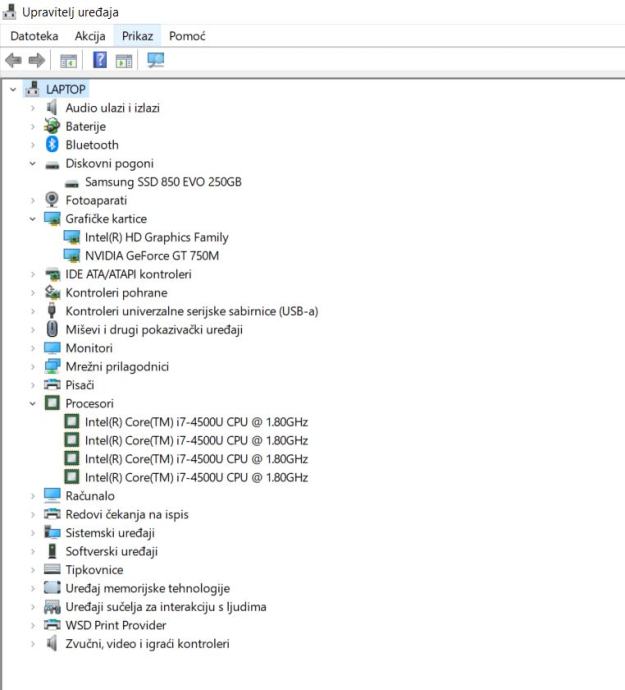The image size is (625, 690).
Task: Click the scan for hardware changes monitor icon
Action: click(155, 60)
